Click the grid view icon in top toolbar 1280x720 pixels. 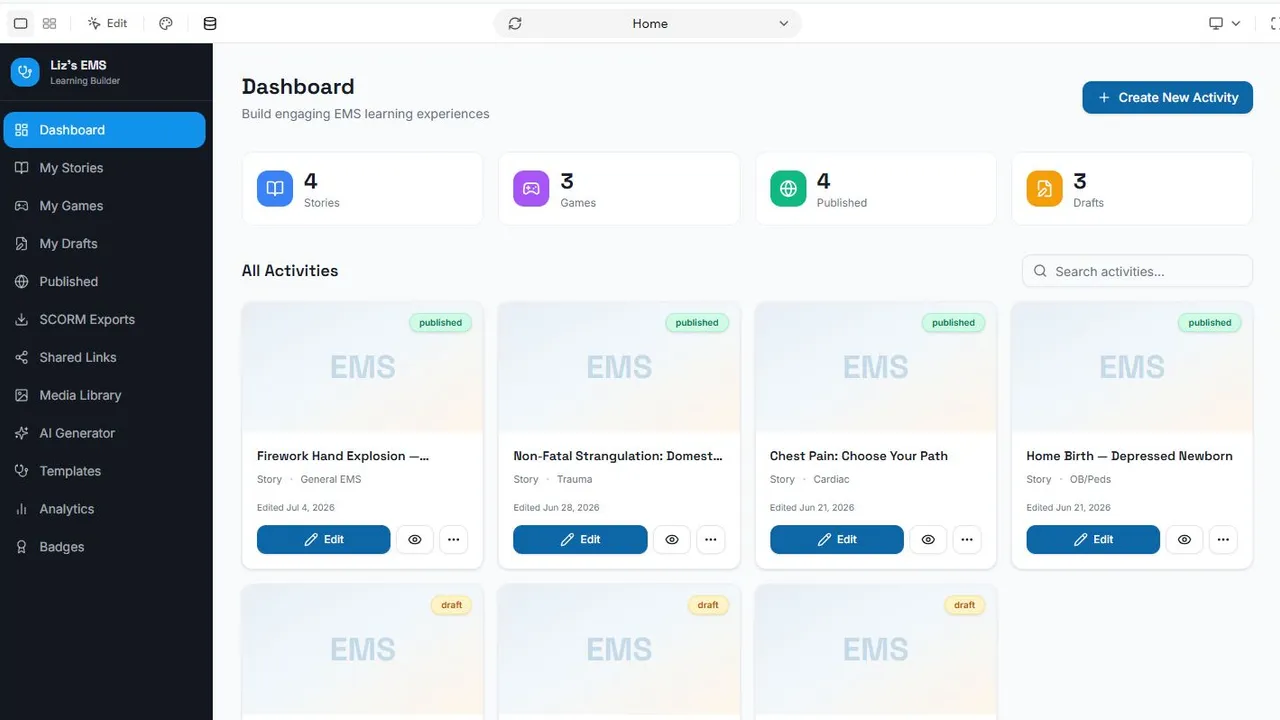pyautogui.click(x=49, y=23)
